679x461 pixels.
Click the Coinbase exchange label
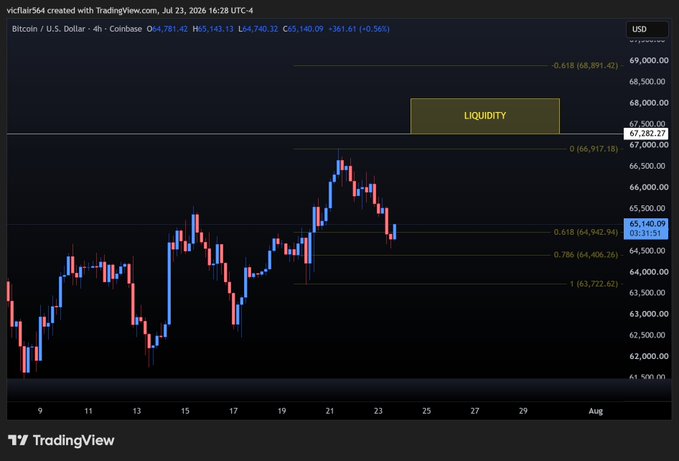(x=126, y=29)
